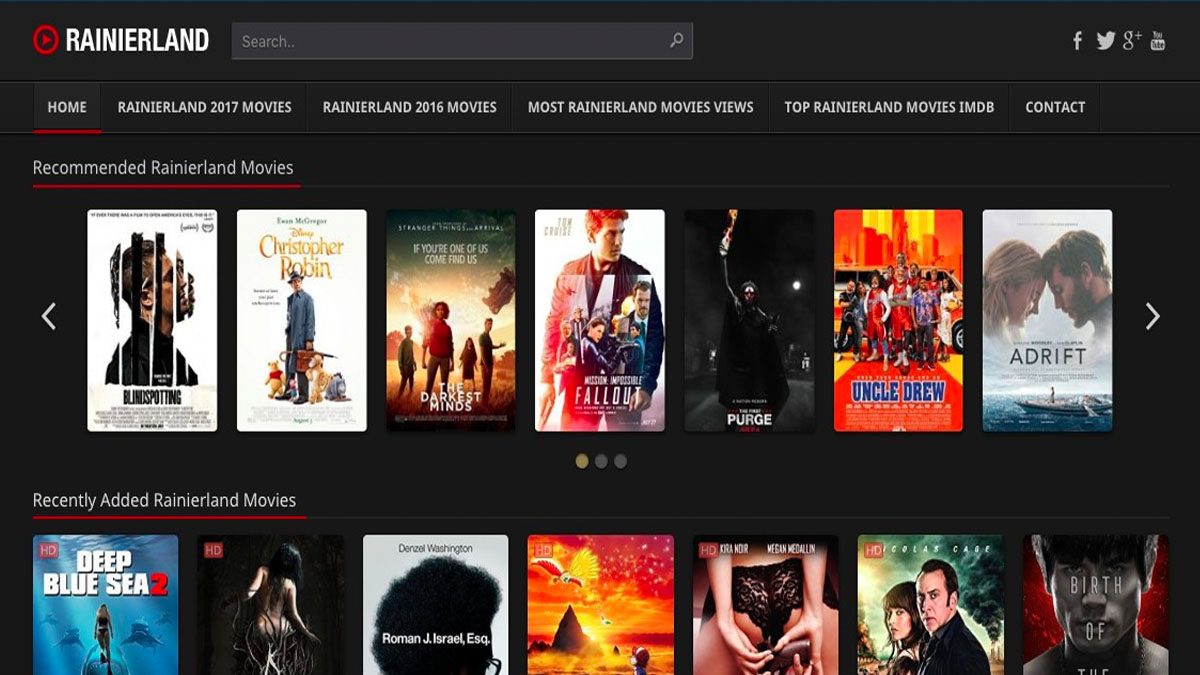Click the HD badge on Nicolas Cage poster
This screenshot has height=675, width=1200.
(x=873, y=549)
